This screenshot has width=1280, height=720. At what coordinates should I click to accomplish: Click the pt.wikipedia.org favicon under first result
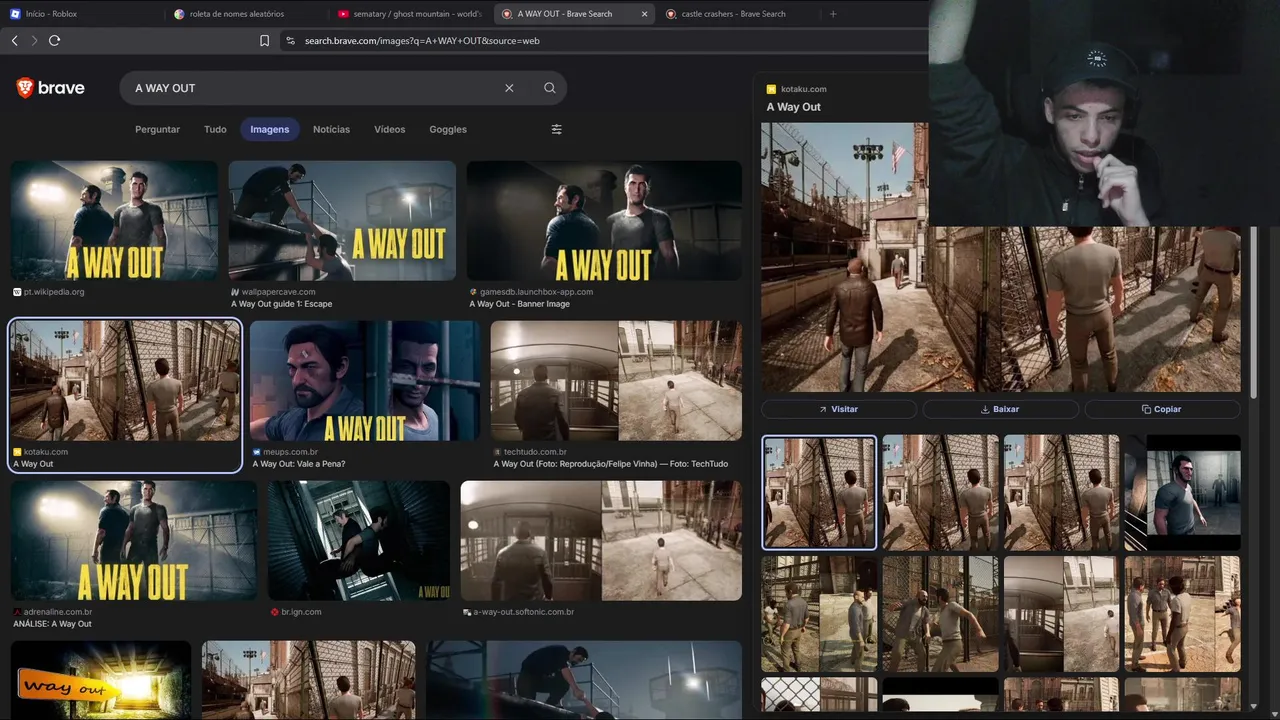[x=17, y=292]
